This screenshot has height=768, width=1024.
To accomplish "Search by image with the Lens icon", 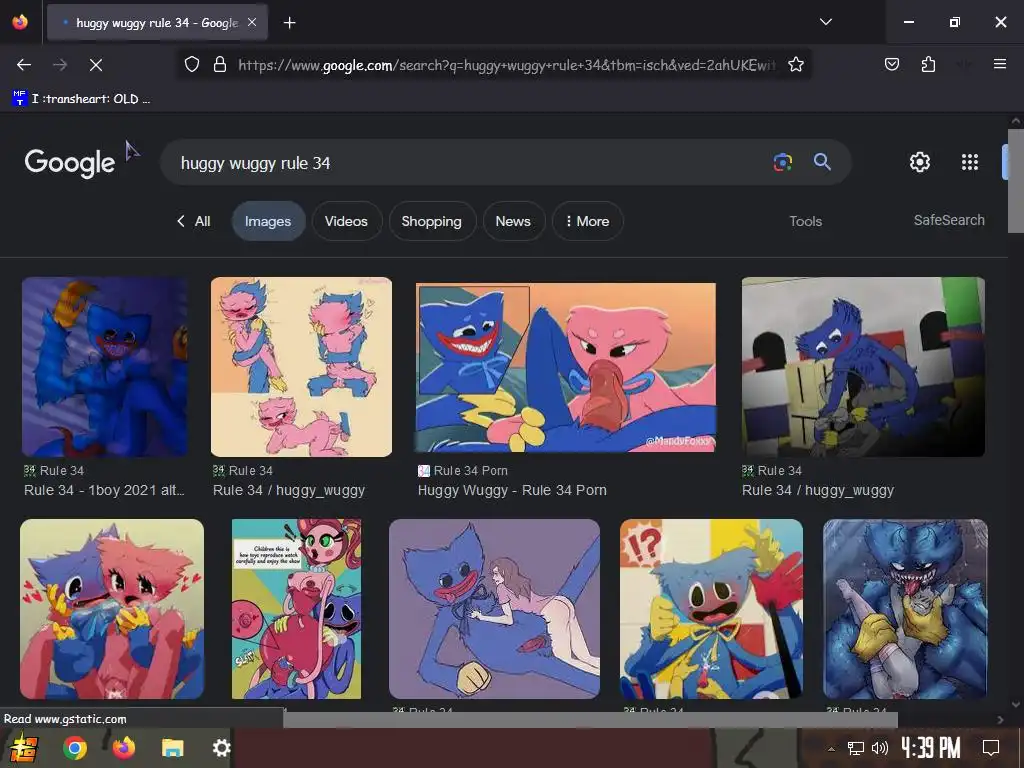I will 782,162.
